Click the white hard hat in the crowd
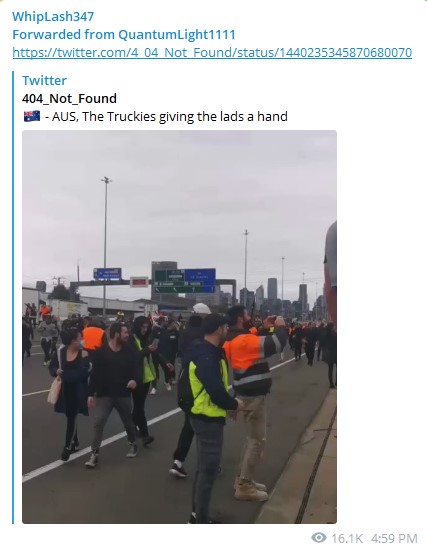This screenshot has height=549, width=427. click(x=202, y=308)
